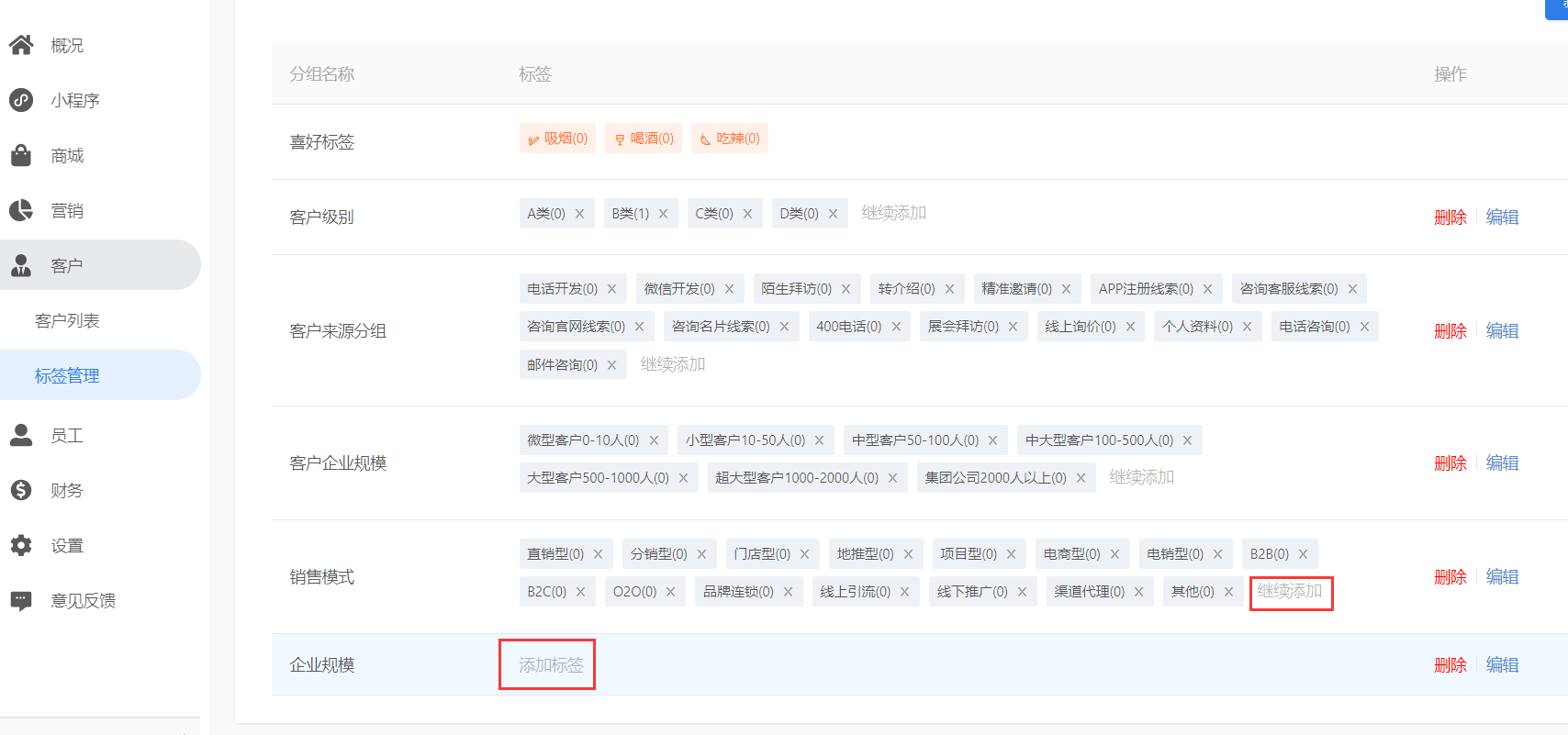Click the 设置 gear icon in sidebar

click(x=21, y=545)
